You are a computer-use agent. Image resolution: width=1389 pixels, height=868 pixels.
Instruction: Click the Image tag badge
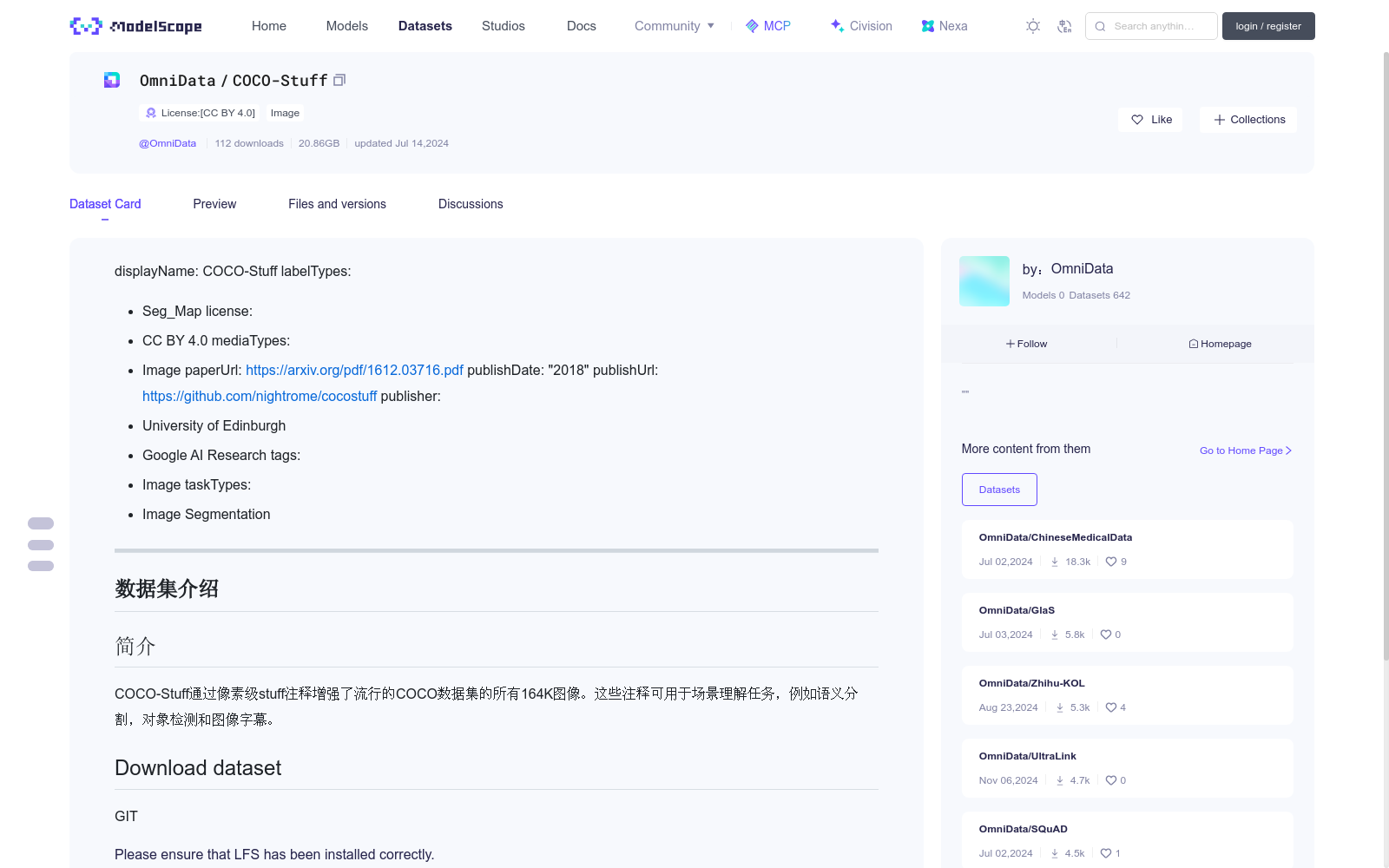(x=285, y=113)
